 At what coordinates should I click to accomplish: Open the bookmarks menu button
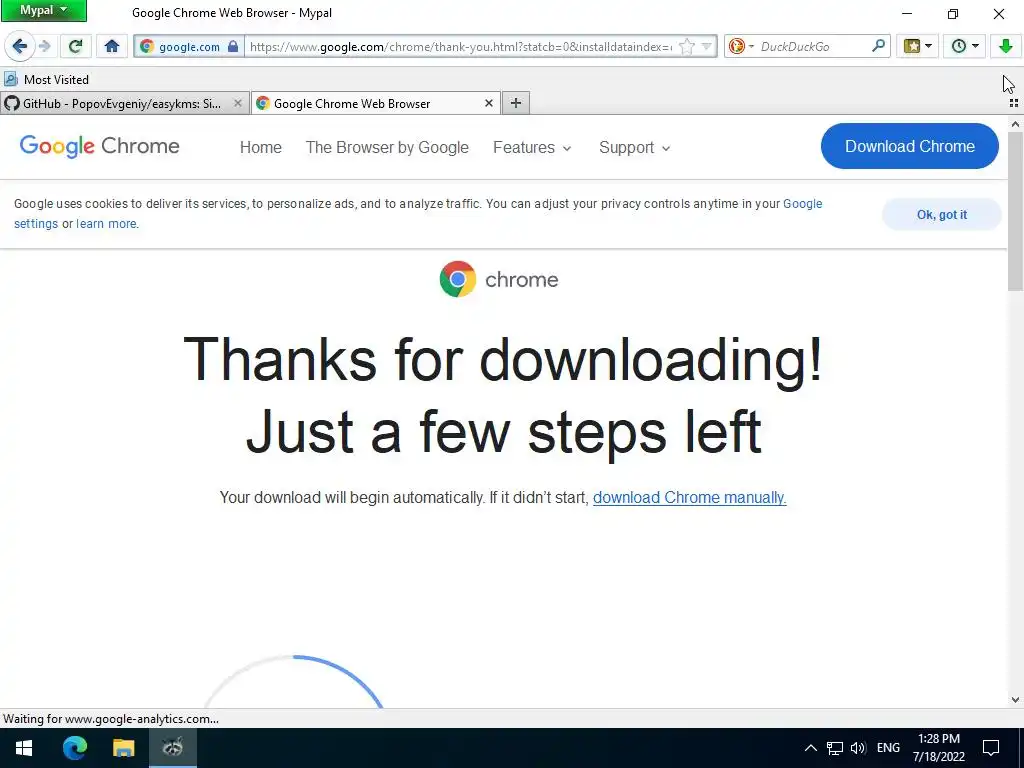click(918, 46)
